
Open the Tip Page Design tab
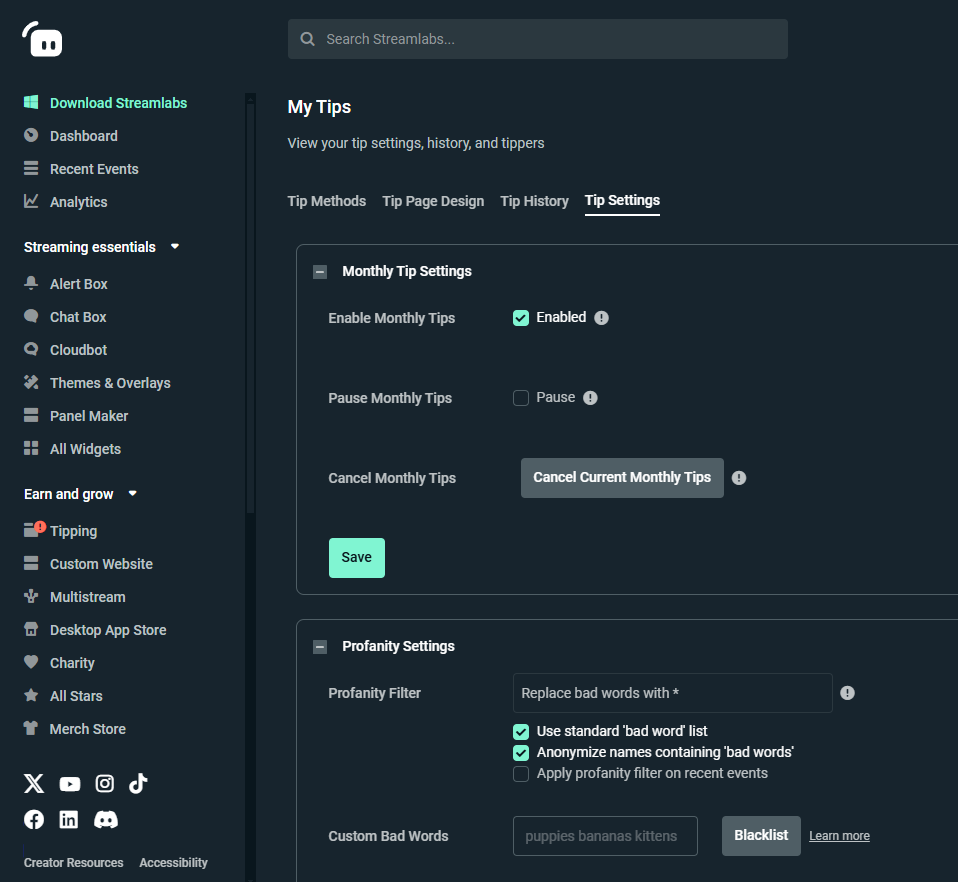(432, 201)
